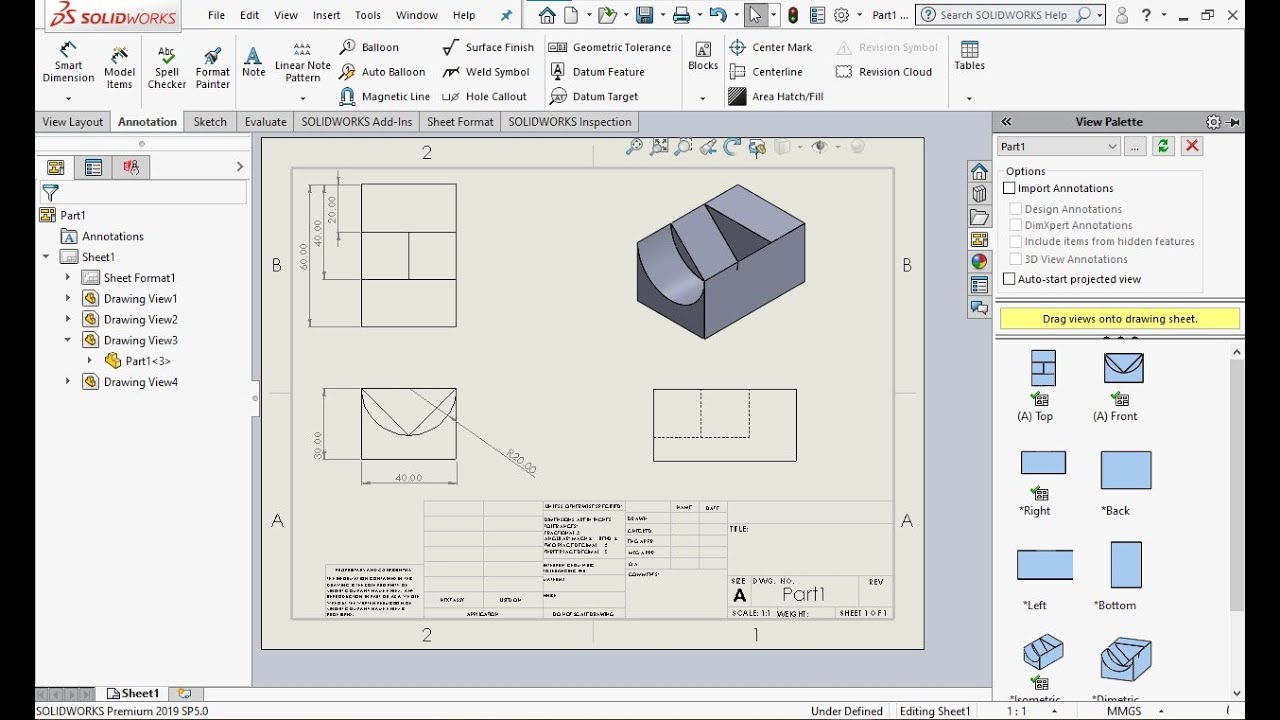Expand Drawing View1 in the tree
Screen dimensions: 1280x720
[68, 298]
